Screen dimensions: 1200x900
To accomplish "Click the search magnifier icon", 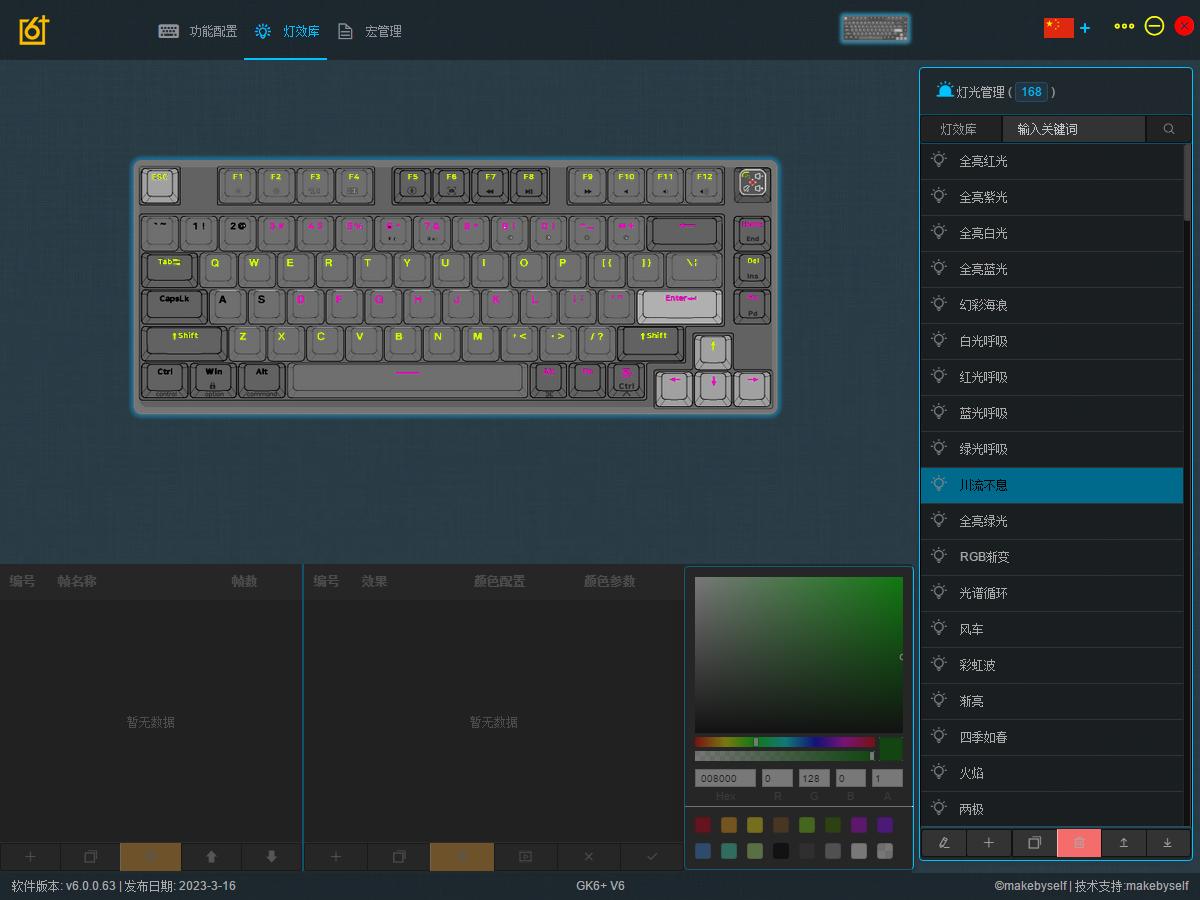I will pos(1168,129).
